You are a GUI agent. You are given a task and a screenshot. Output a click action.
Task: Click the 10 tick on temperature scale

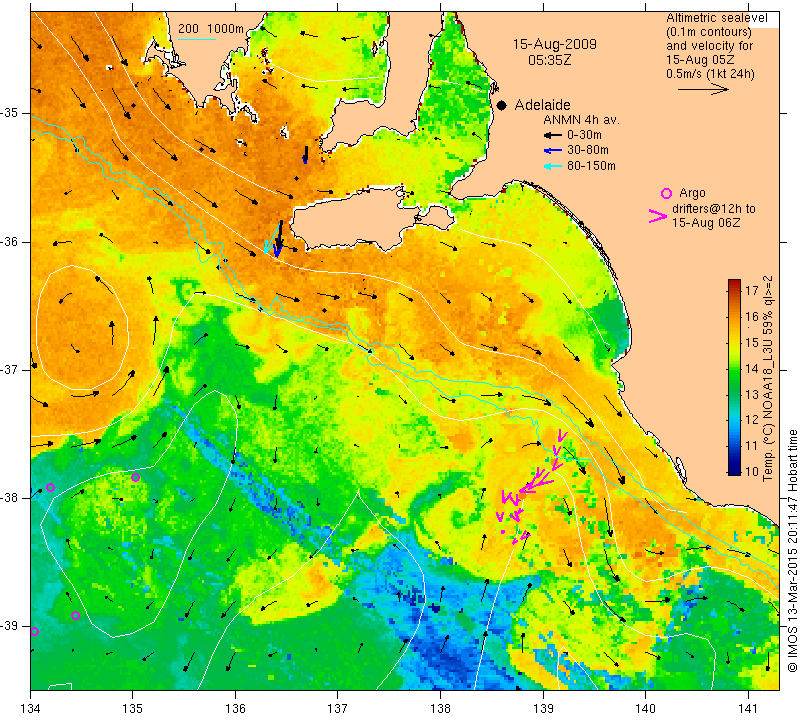click(x=752, y=471)
